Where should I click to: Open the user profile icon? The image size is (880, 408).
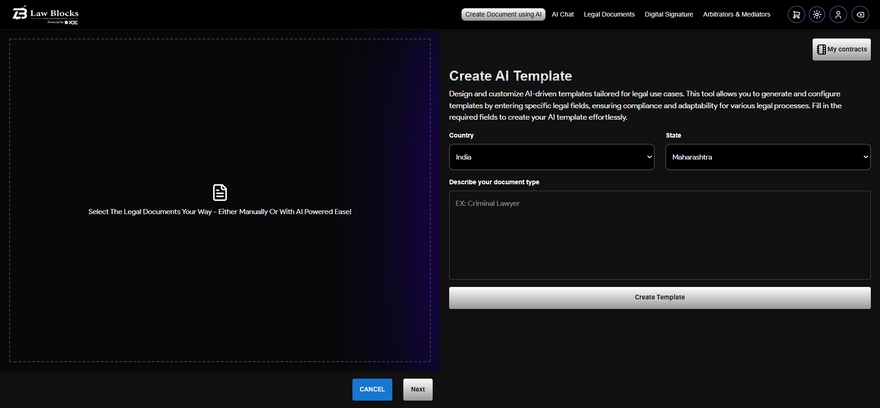point(838,15)
